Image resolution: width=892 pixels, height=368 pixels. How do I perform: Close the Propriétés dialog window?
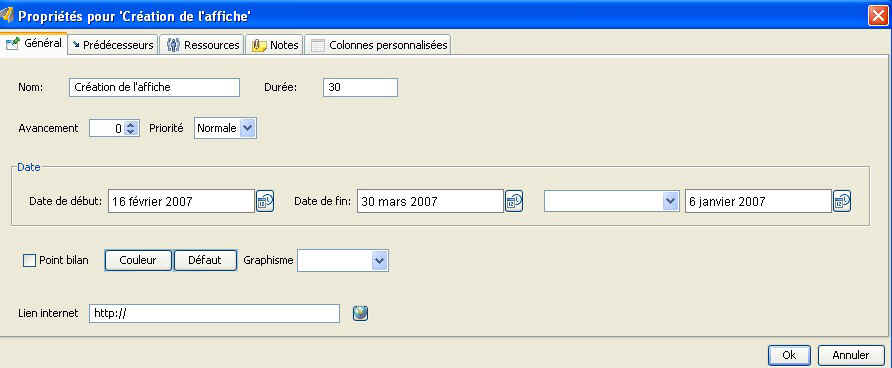pyautogui.click(x=878, y=15)
